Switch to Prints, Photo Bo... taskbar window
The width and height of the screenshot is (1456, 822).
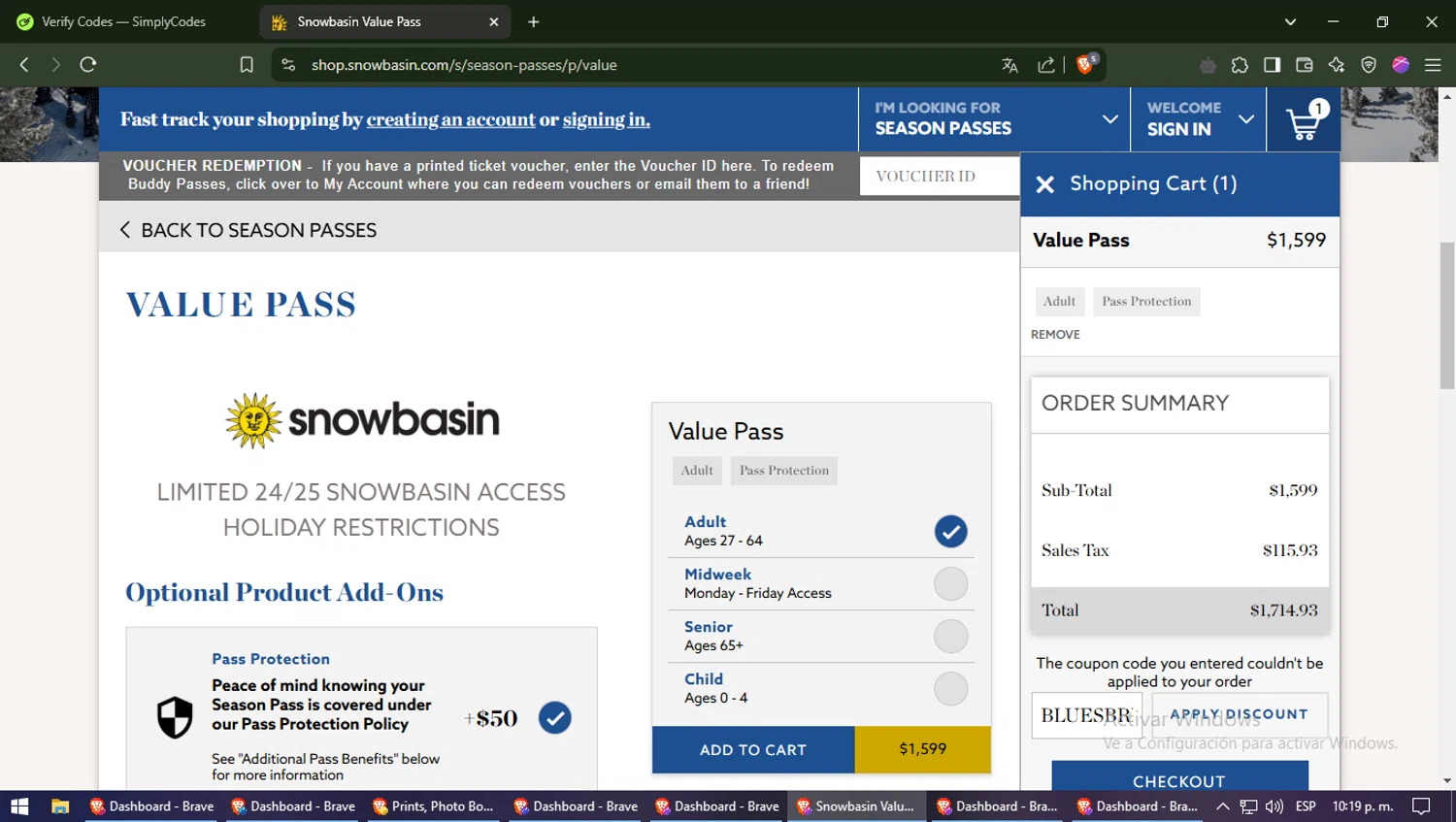click(x=434, y=806)
